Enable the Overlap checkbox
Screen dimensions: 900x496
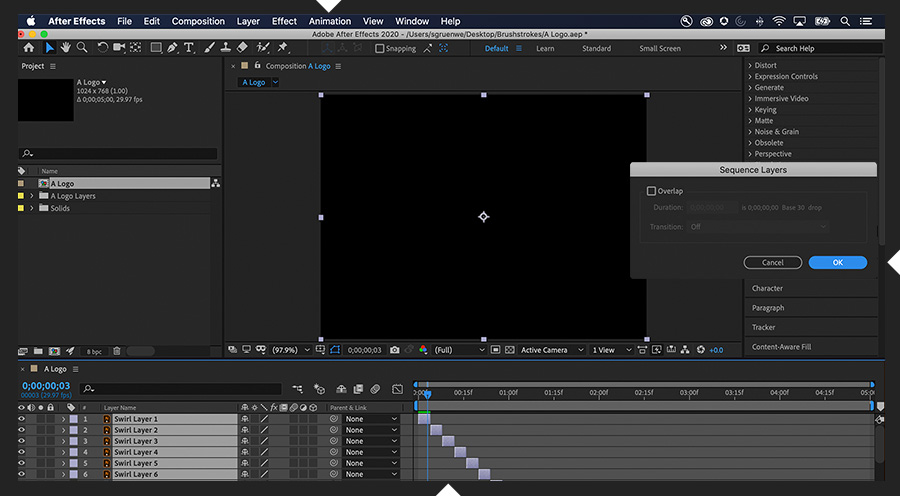652,191
